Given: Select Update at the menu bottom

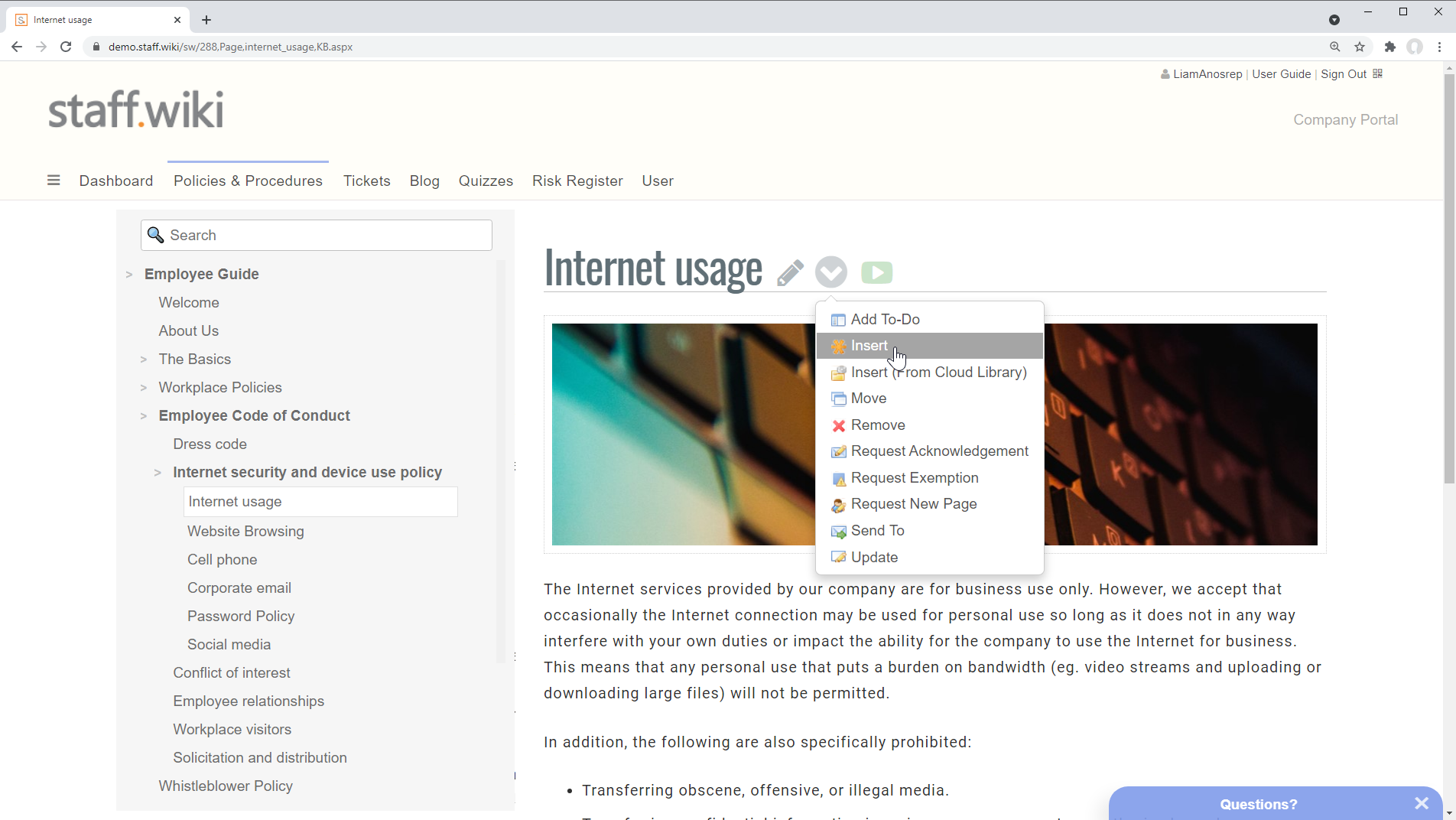Looking at the screenshot, I should pyautogui.click(x=930, y=558).
